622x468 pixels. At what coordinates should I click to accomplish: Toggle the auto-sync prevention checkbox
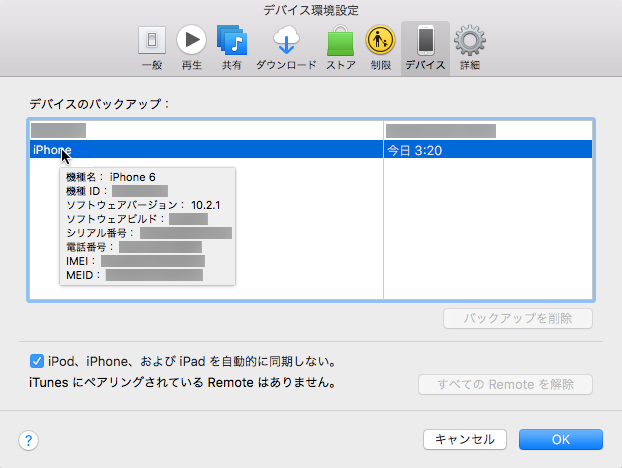[36, 361]
